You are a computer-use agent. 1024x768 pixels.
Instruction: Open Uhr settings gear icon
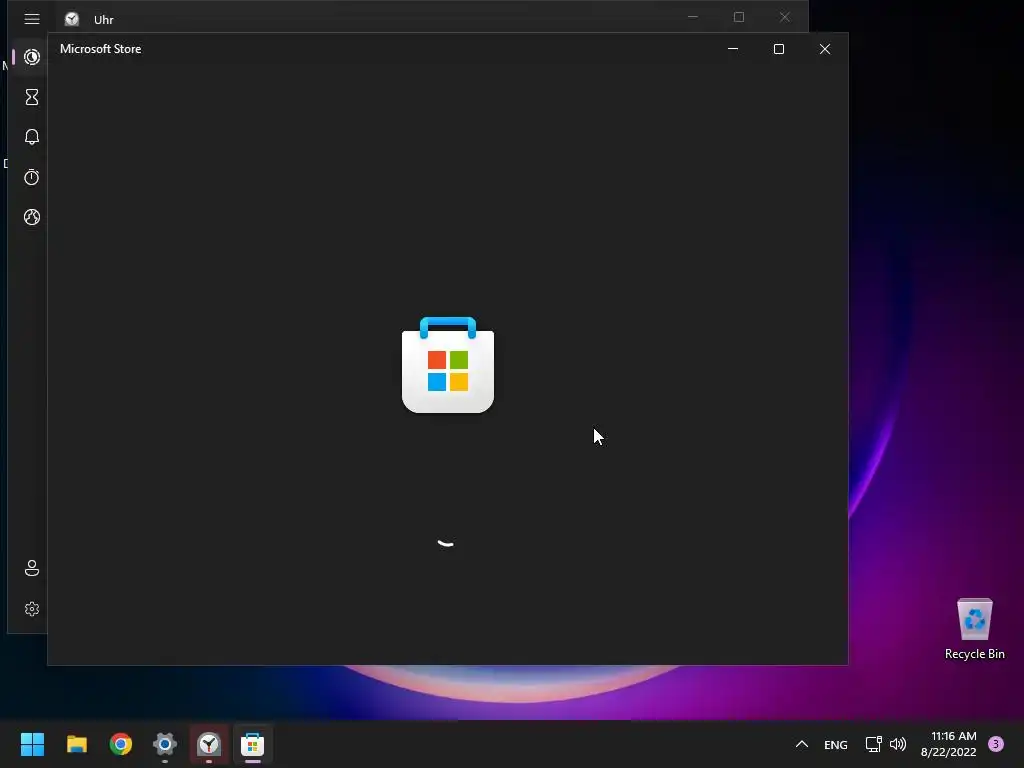pos(32,609)
